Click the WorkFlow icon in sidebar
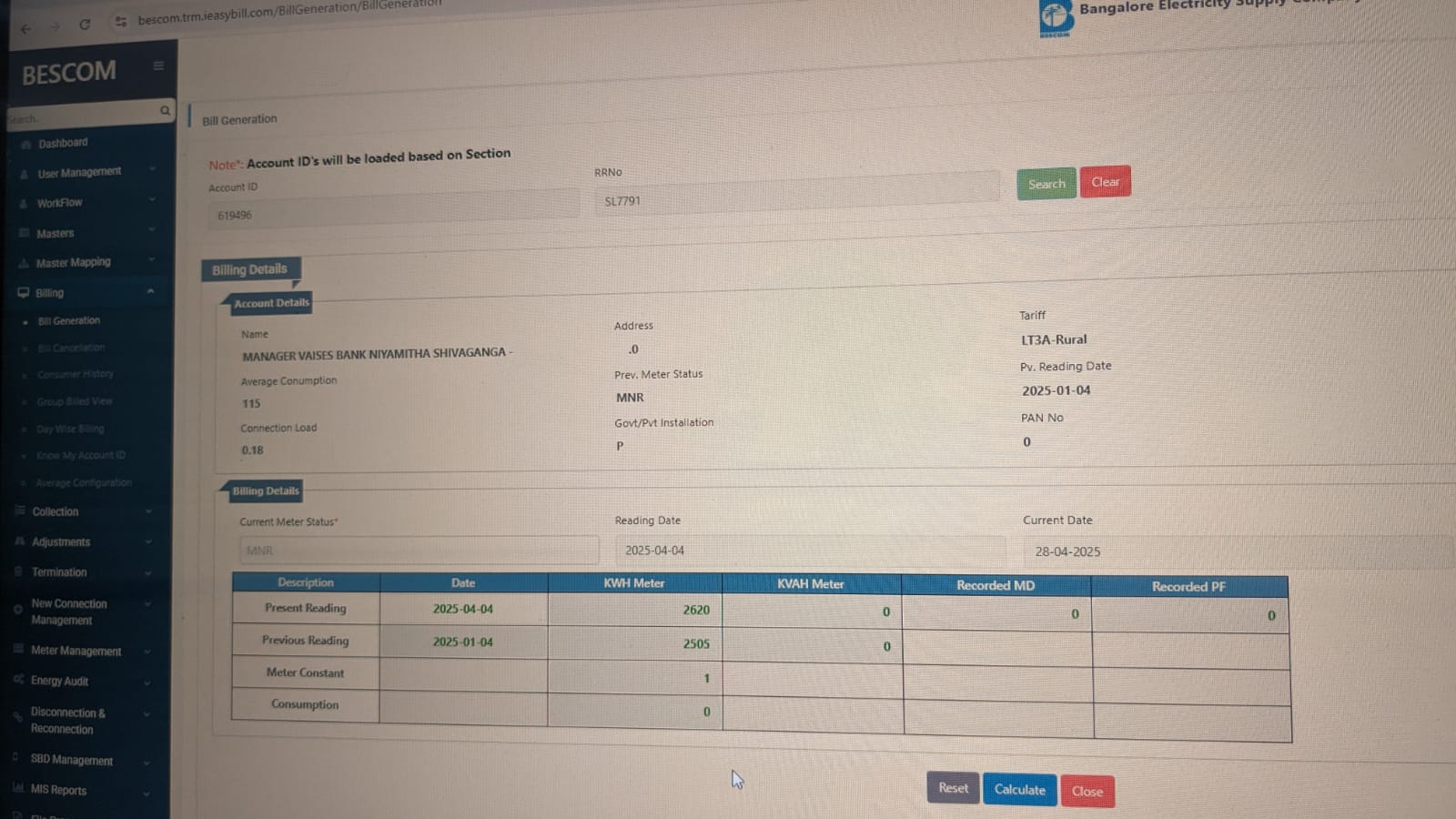1456x819 pixels. click(24, 204)
